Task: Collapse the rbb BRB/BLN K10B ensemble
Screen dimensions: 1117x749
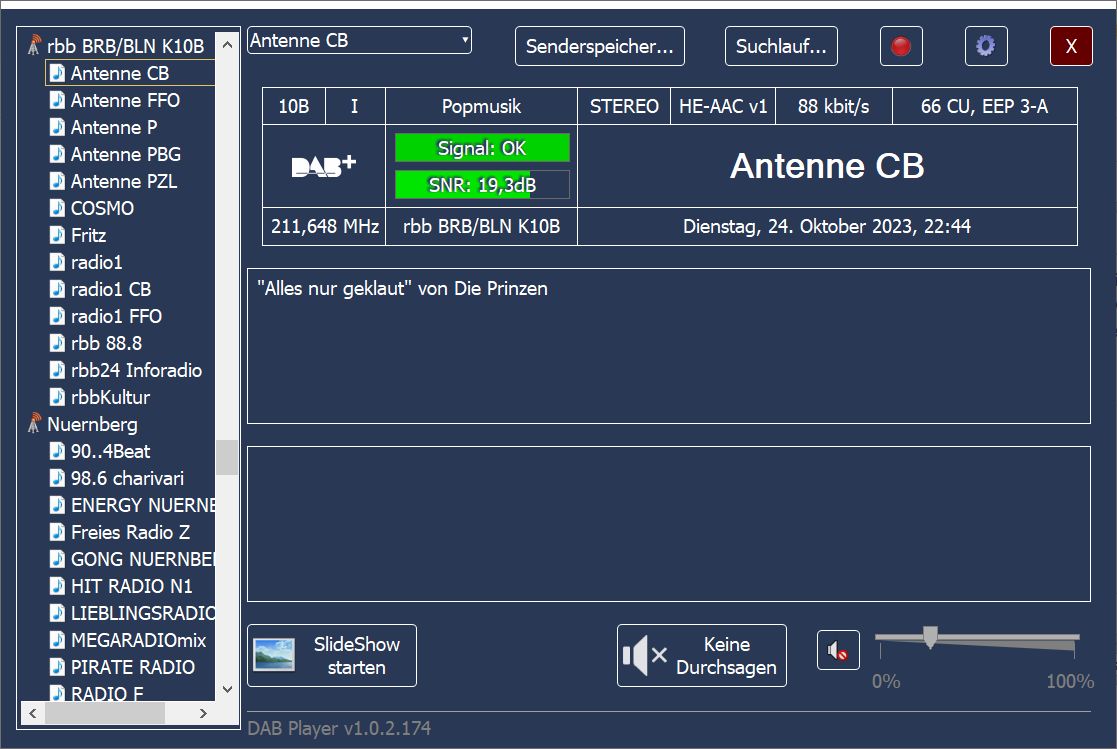Action: pos(125,46)
